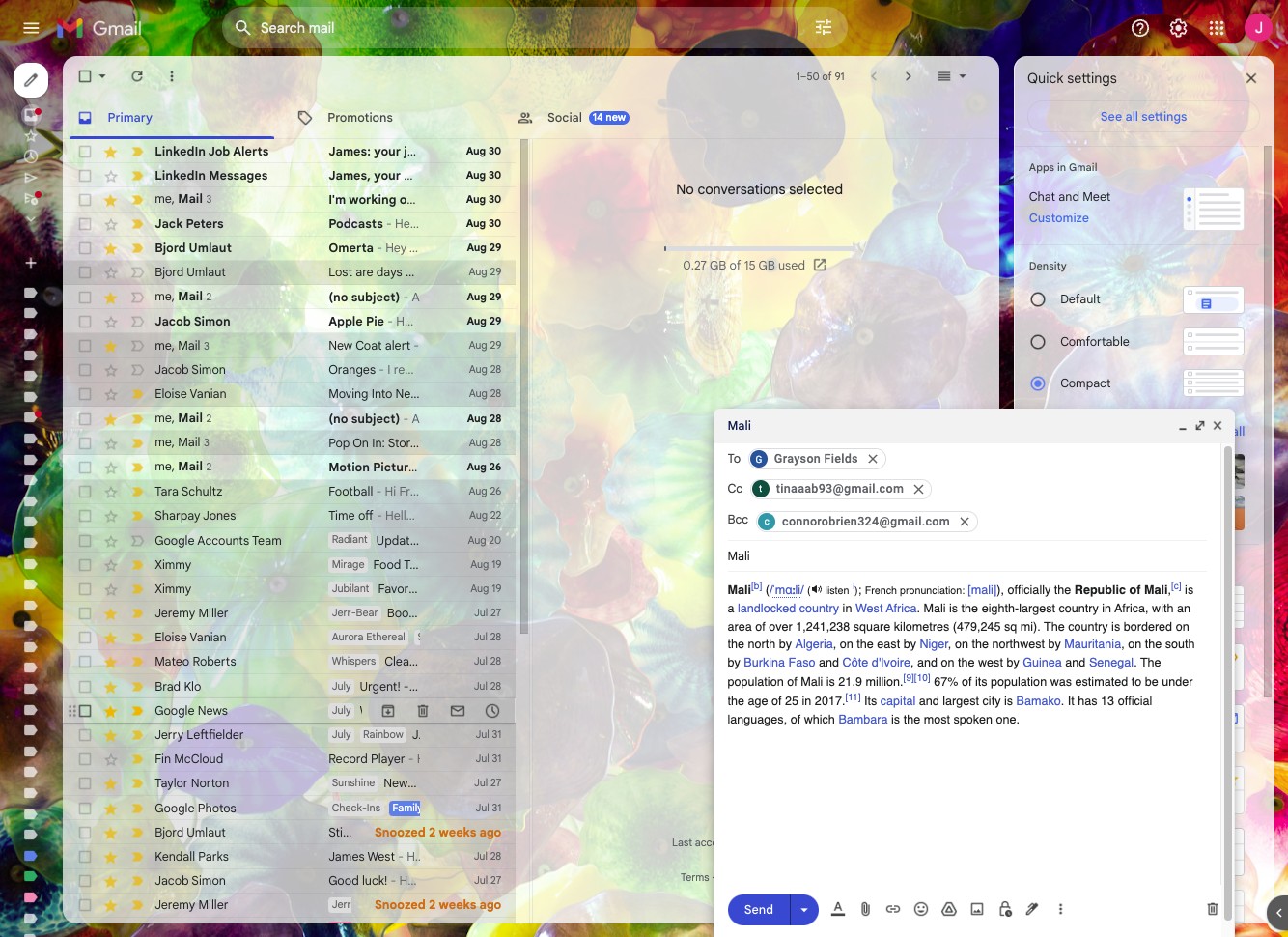Click the insert link icon

(893, 909)
